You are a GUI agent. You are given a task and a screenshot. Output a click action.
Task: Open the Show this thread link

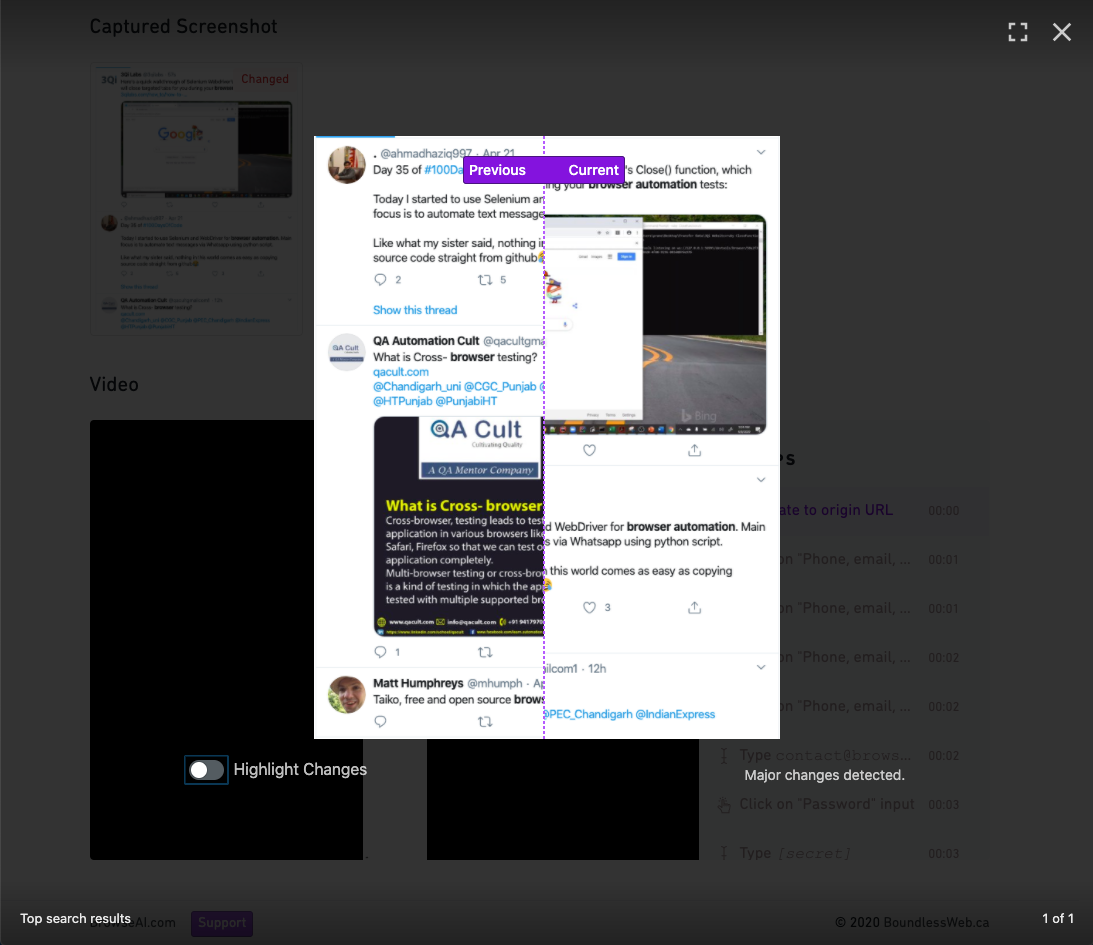coord(415,310)
